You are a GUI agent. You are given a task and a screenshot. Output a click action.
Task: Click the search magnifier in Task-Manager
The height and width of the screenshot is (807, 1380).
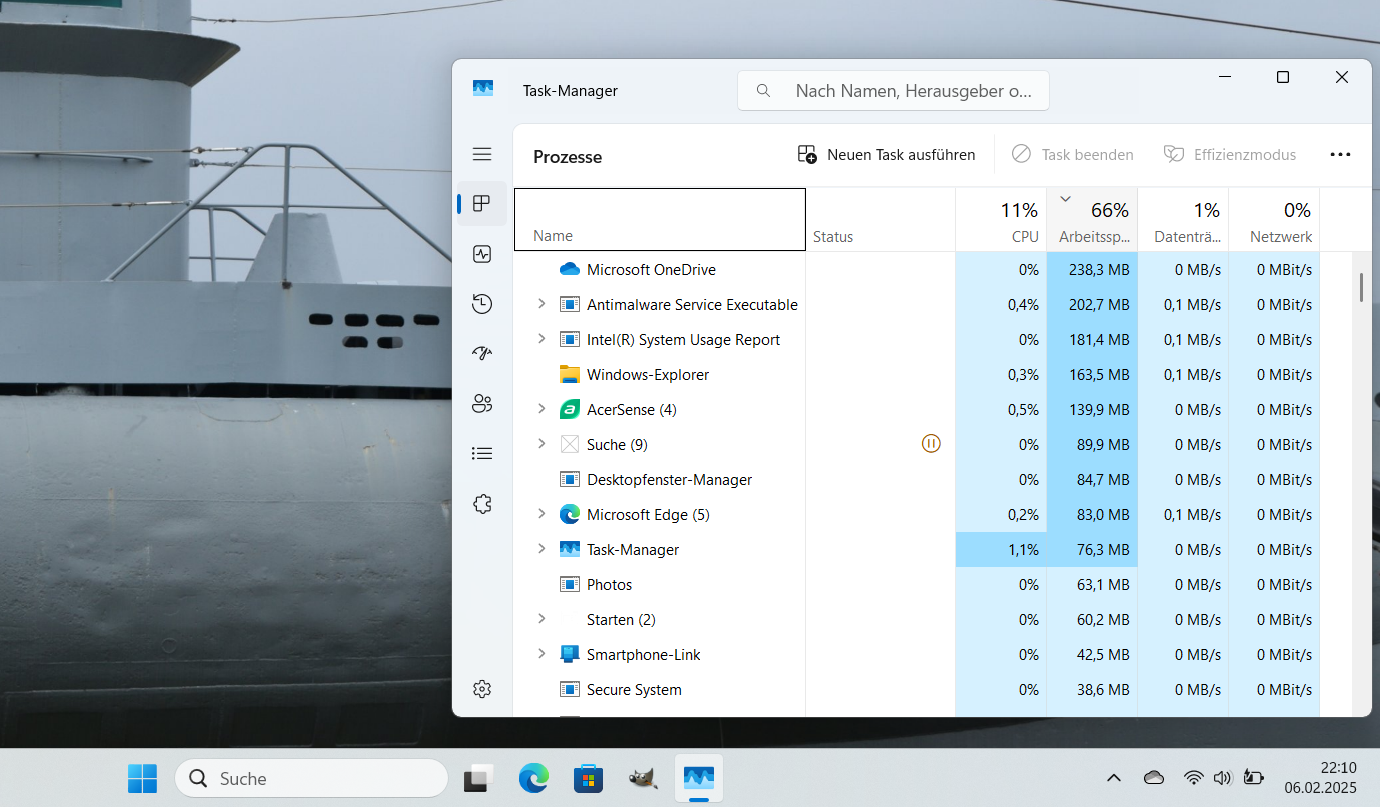tap(763, 90)
